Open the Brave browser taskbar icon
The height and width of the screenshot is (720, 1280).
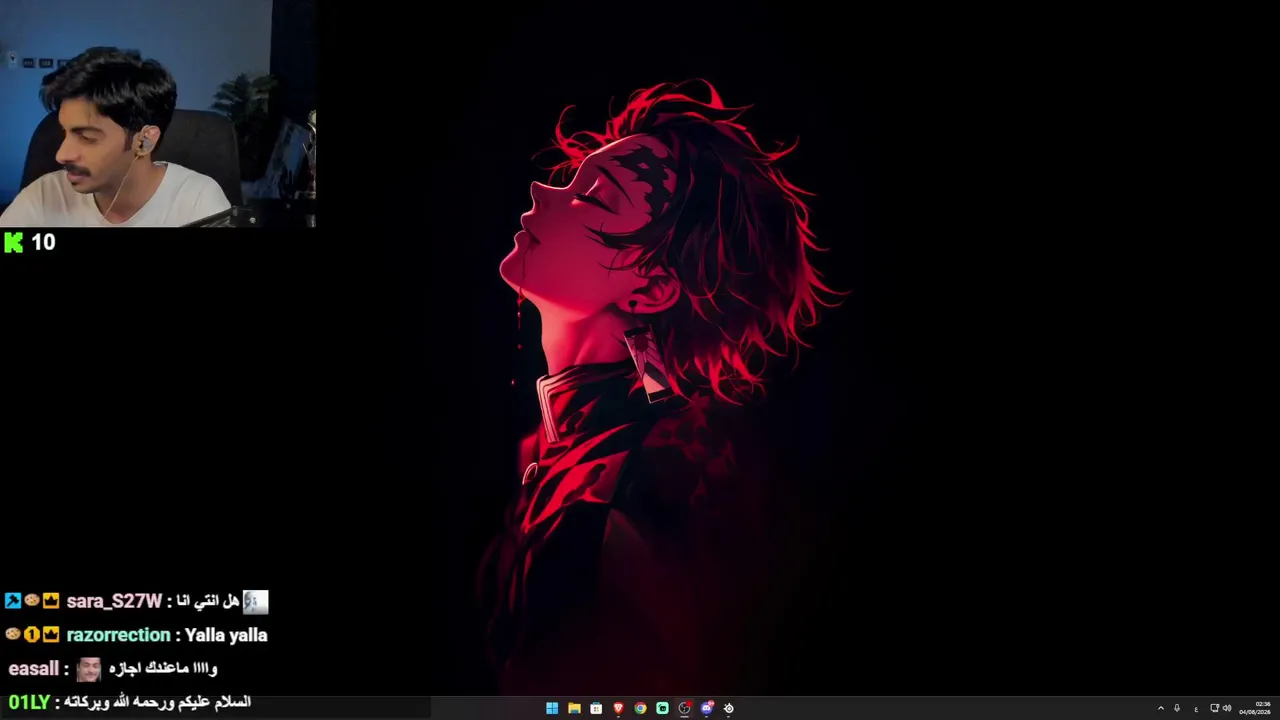(x=618, y=708)
